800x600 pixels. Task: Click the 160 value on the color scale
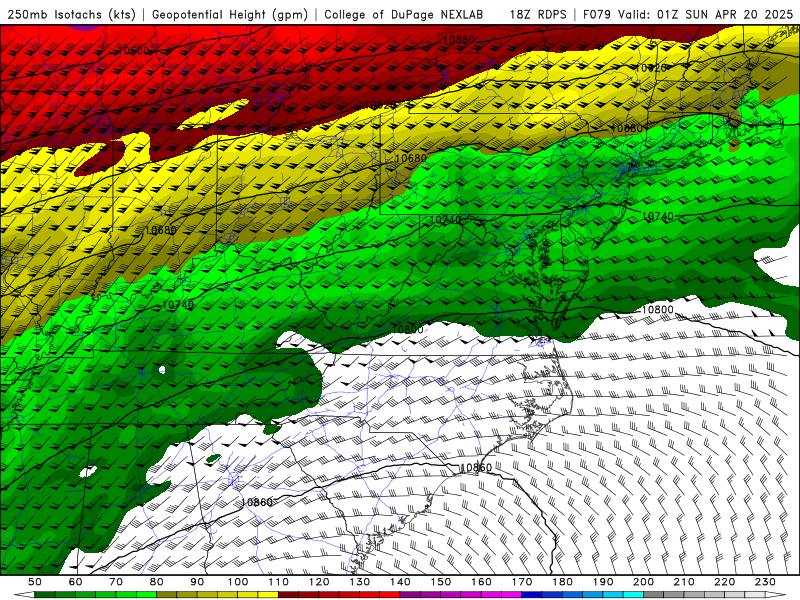[481, 582]
